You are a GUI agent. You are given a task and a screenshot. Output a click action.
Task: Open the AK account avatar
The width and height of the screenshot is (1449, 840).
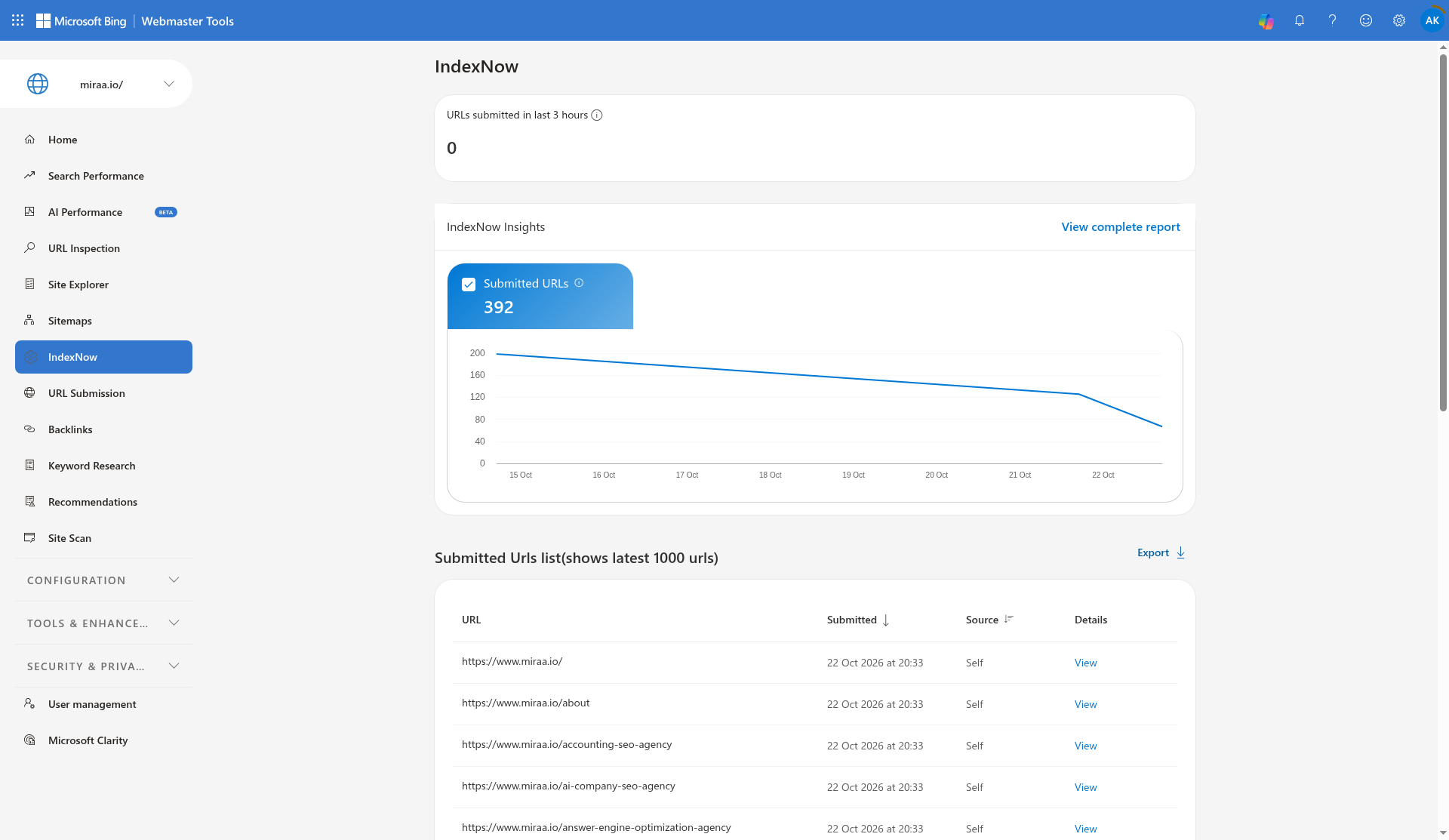coord(1432,21)
